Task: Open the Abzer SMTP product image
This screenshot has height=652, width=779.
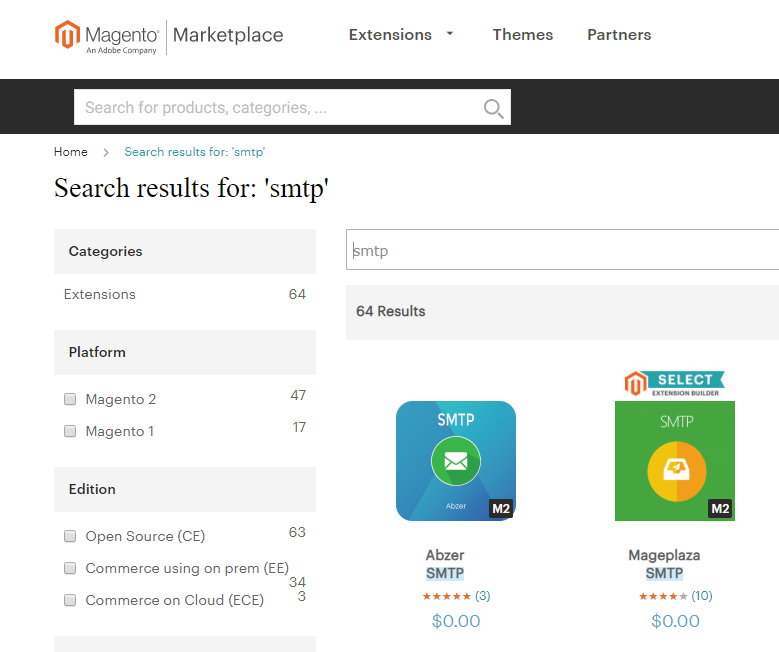Action: (x=456, y=461)
